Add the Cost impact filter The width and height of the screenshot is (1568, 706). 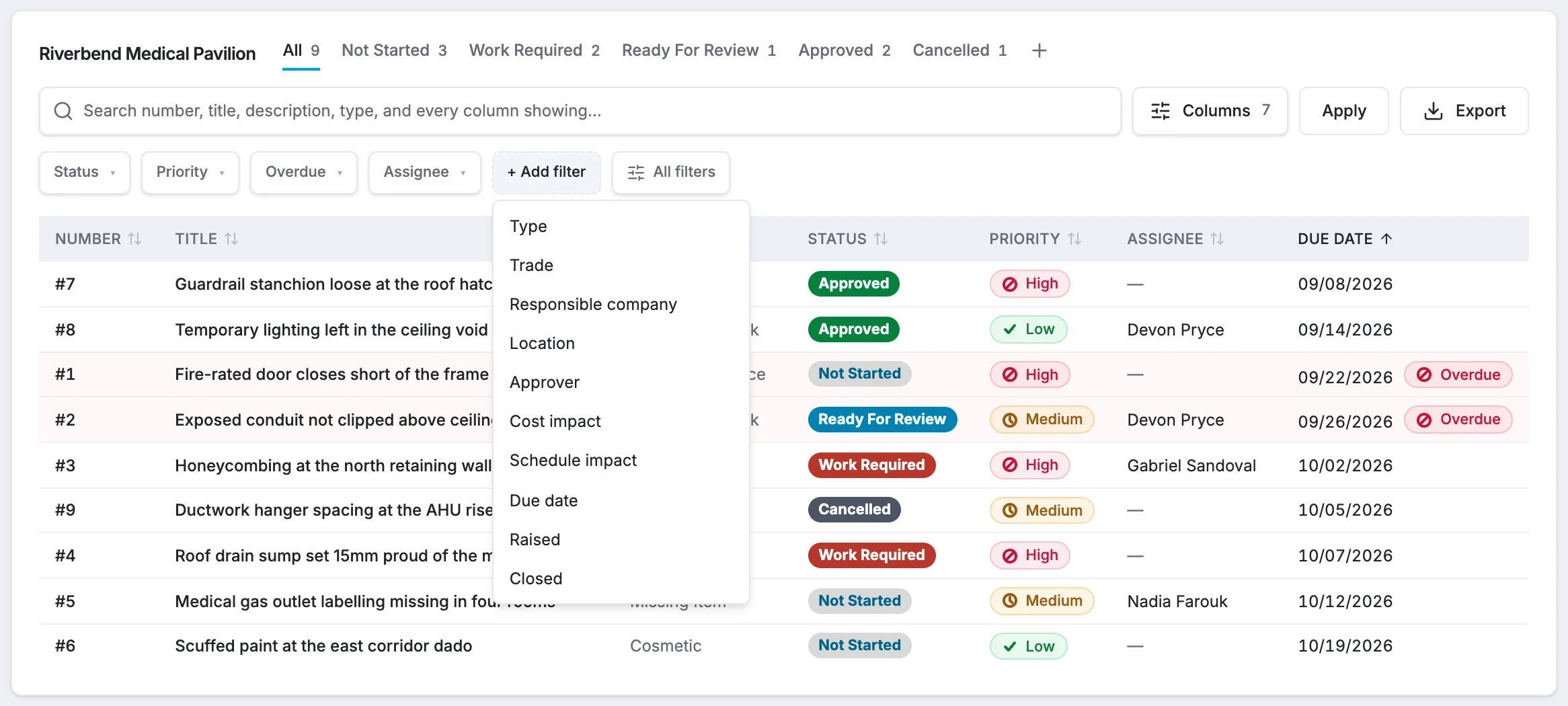pyautogui.click(x=621, y=422)
